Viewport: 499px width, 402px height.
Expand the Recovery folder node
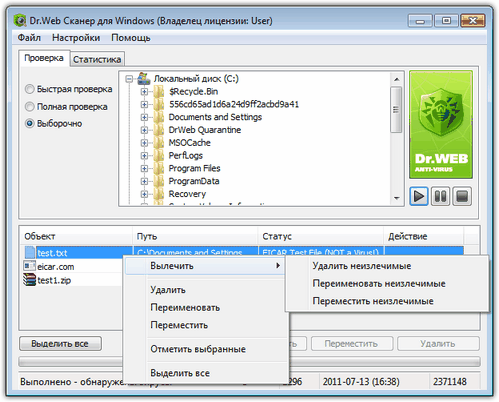144,194
